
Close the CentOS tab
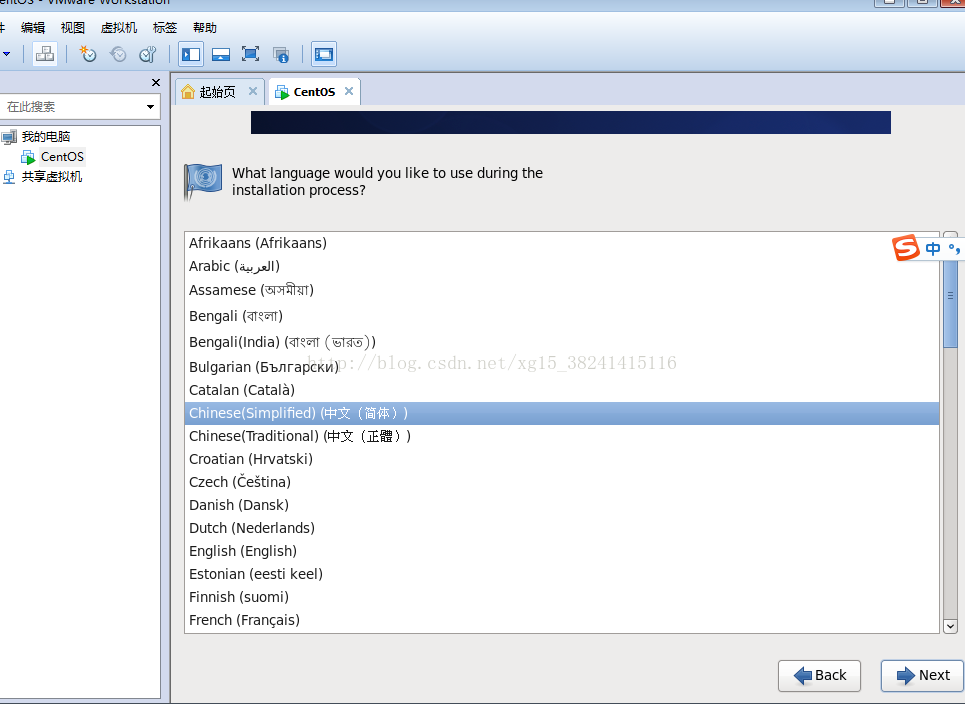pos(349,91)
